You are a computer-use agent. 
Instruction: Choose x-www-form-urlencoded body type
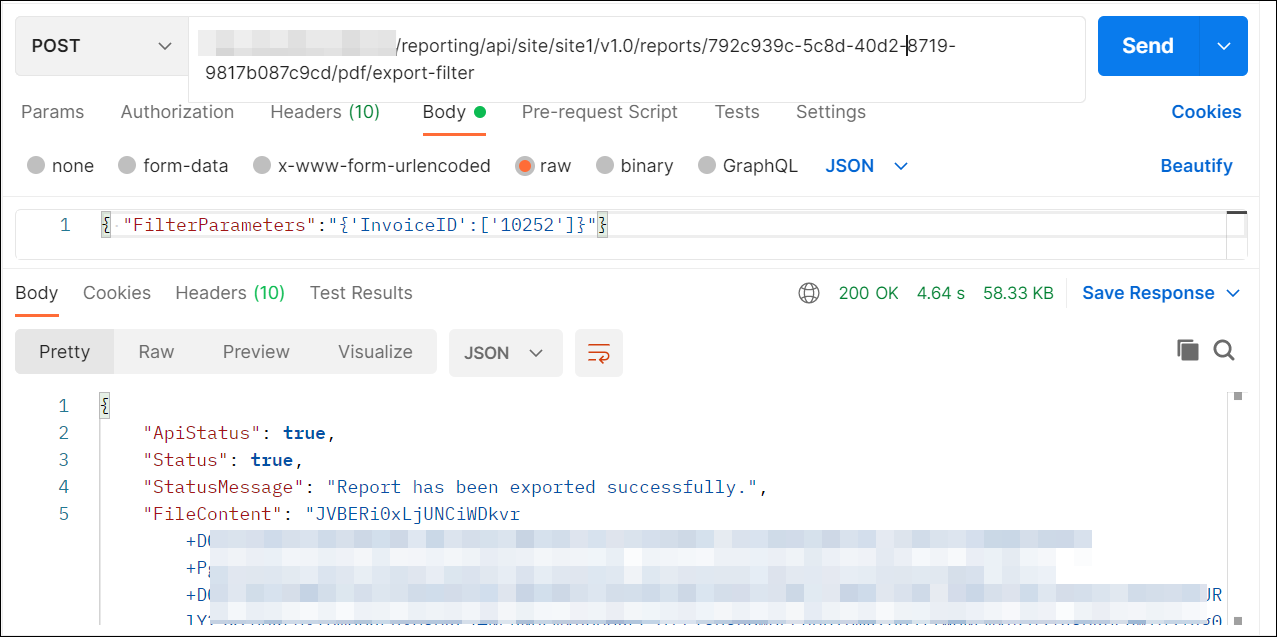click(x=262, y=166)
